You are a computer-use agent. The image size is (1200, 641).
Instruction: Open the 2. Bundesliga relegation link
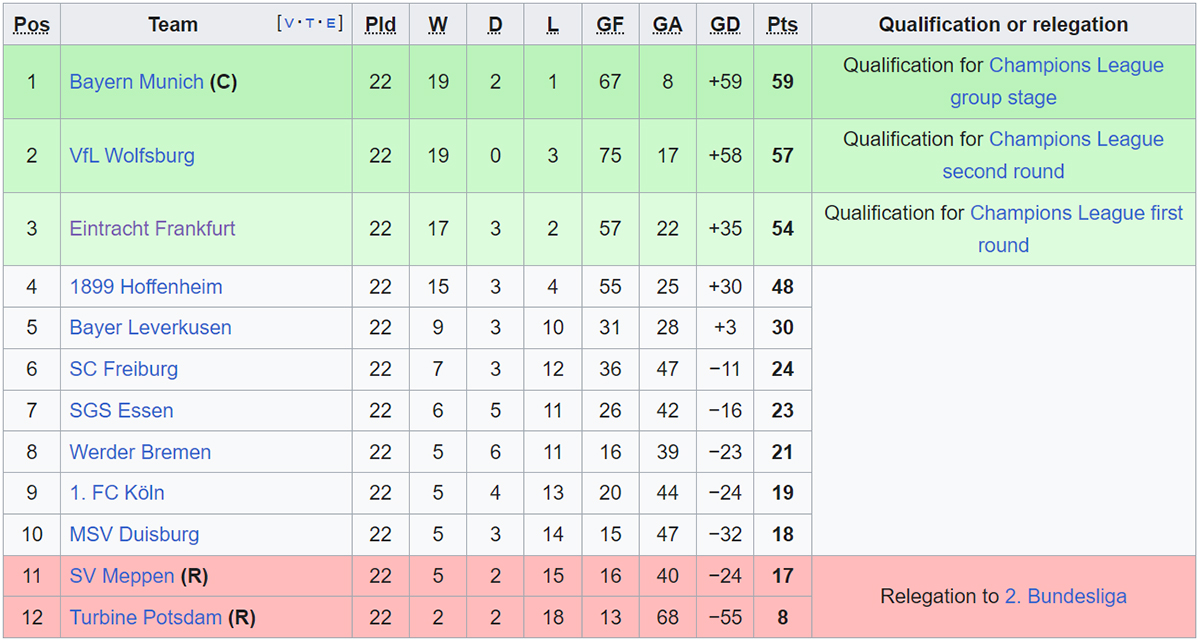click(1066, 597)
